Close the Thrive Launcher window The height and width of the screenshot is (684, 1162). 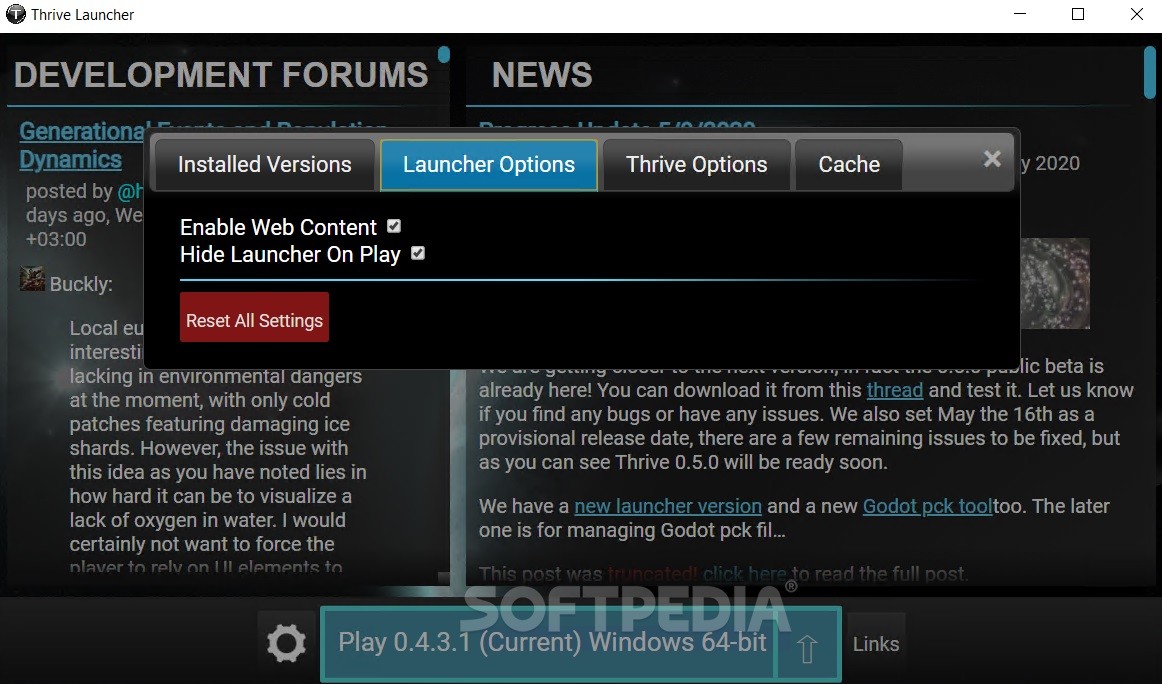(1136, 15)
